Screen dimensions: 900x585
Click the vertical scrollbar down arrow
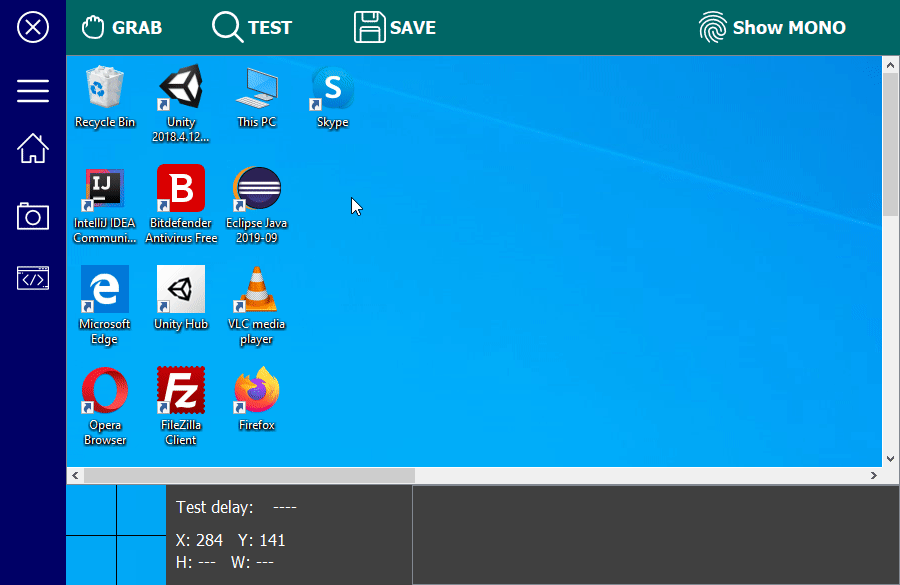coord(890,458)
